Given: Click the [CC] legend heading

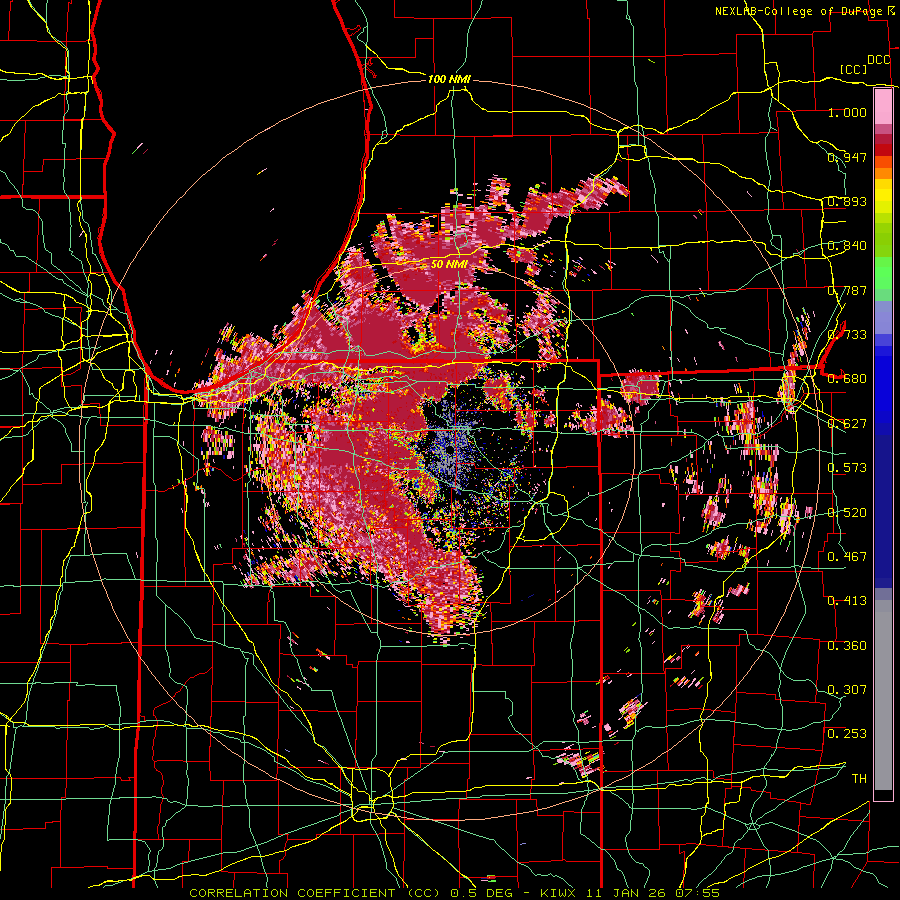Looking at the screenshot, I should [854, 69].
